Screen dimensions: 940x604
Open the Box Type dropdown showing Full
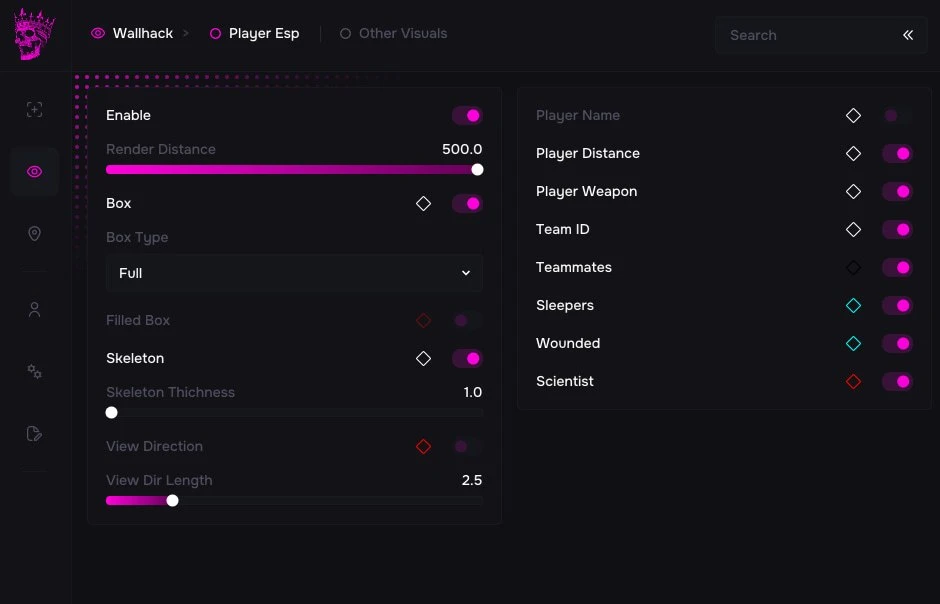(294, 273)
